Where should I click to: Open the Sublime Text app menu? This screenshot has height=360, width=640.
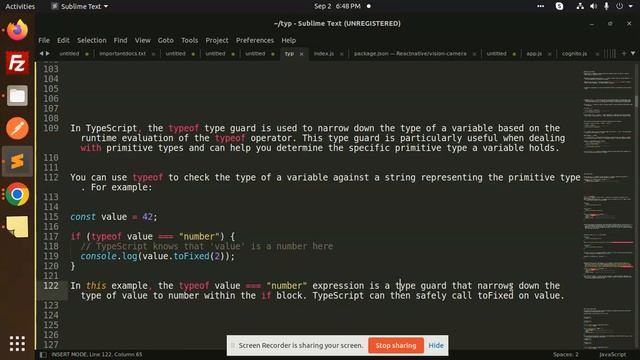(x=80, y=6)
